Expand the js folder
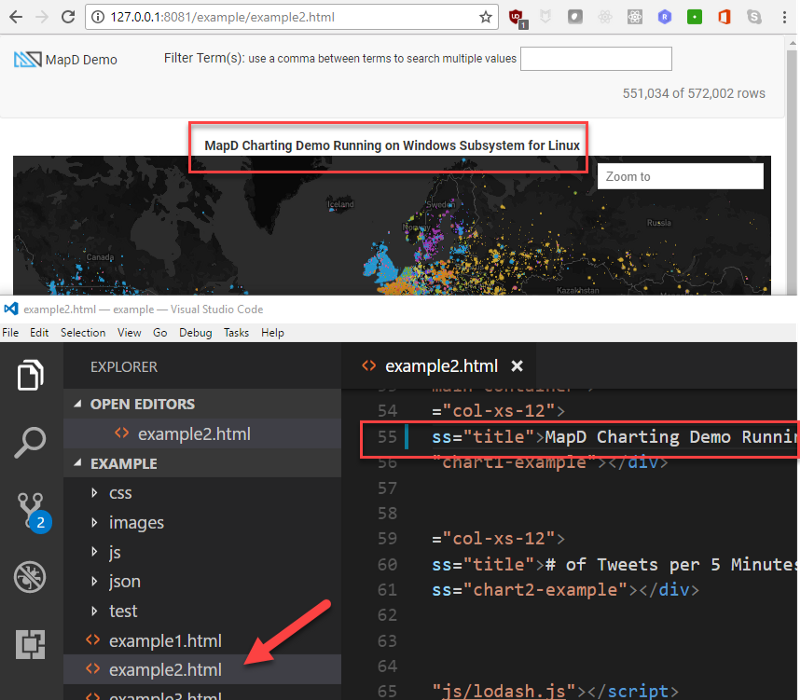This screenshot has width=800, height=700. (x=94, y=552)
